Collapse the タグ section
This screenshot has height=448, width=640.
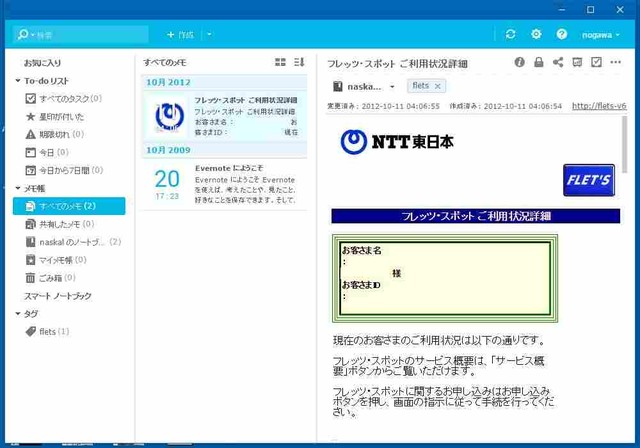[18, 314]
